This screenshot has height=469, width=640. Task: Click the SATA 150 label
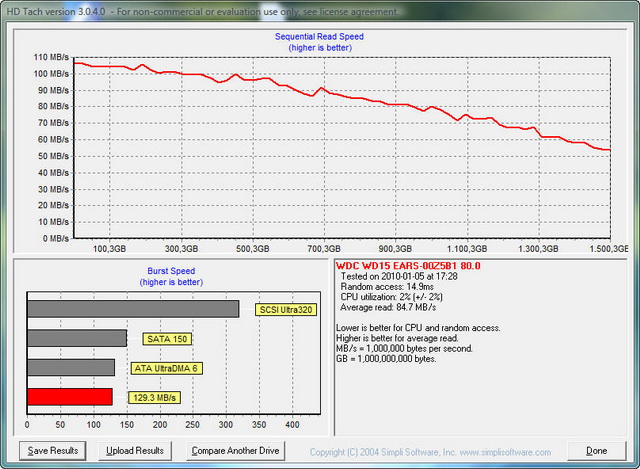click(x=166, y=339)
